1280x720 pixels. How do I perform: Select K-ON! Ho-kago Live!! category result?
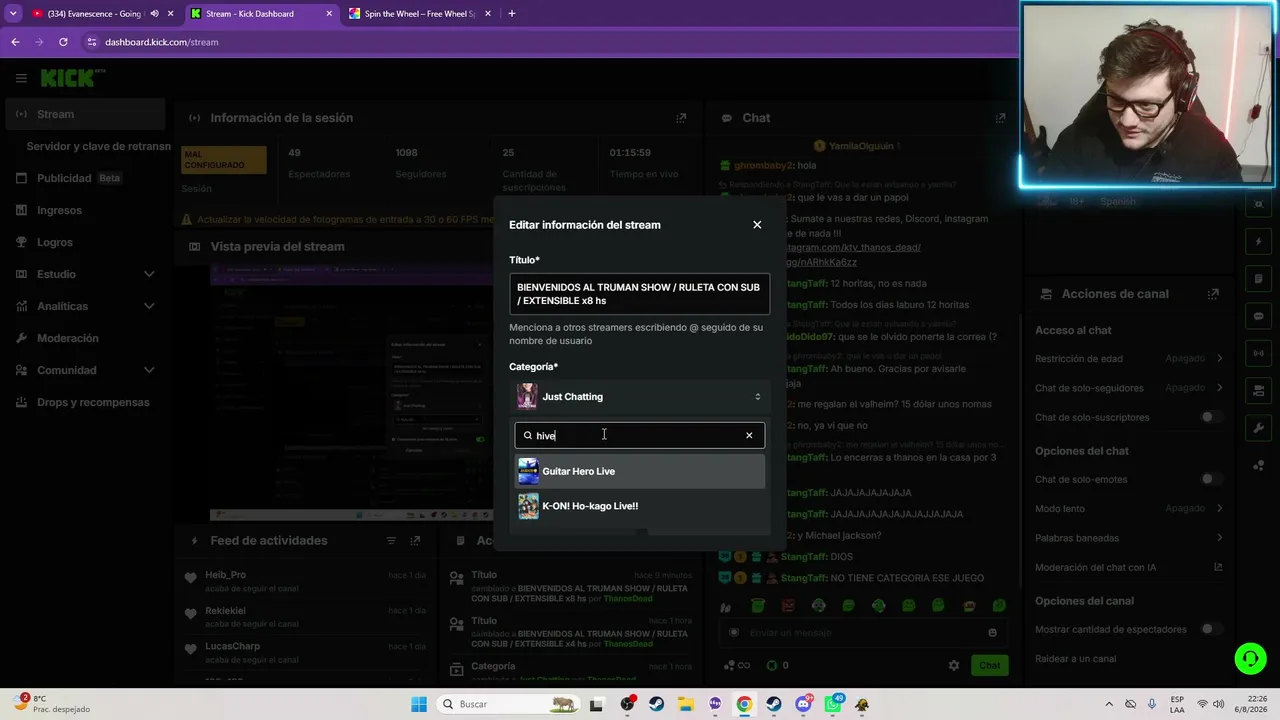pos(640,506)
